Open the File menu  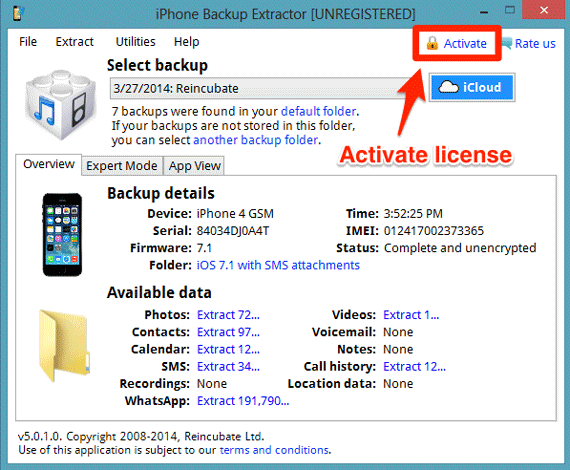[x=28, y=42]
